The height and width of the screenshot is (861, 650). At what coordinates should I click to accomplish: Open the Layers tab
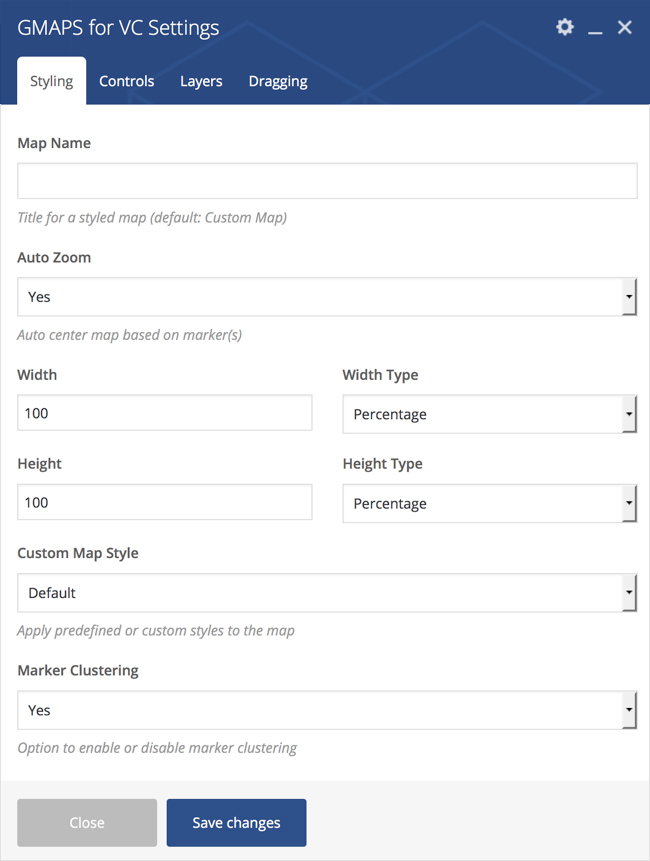201,81
